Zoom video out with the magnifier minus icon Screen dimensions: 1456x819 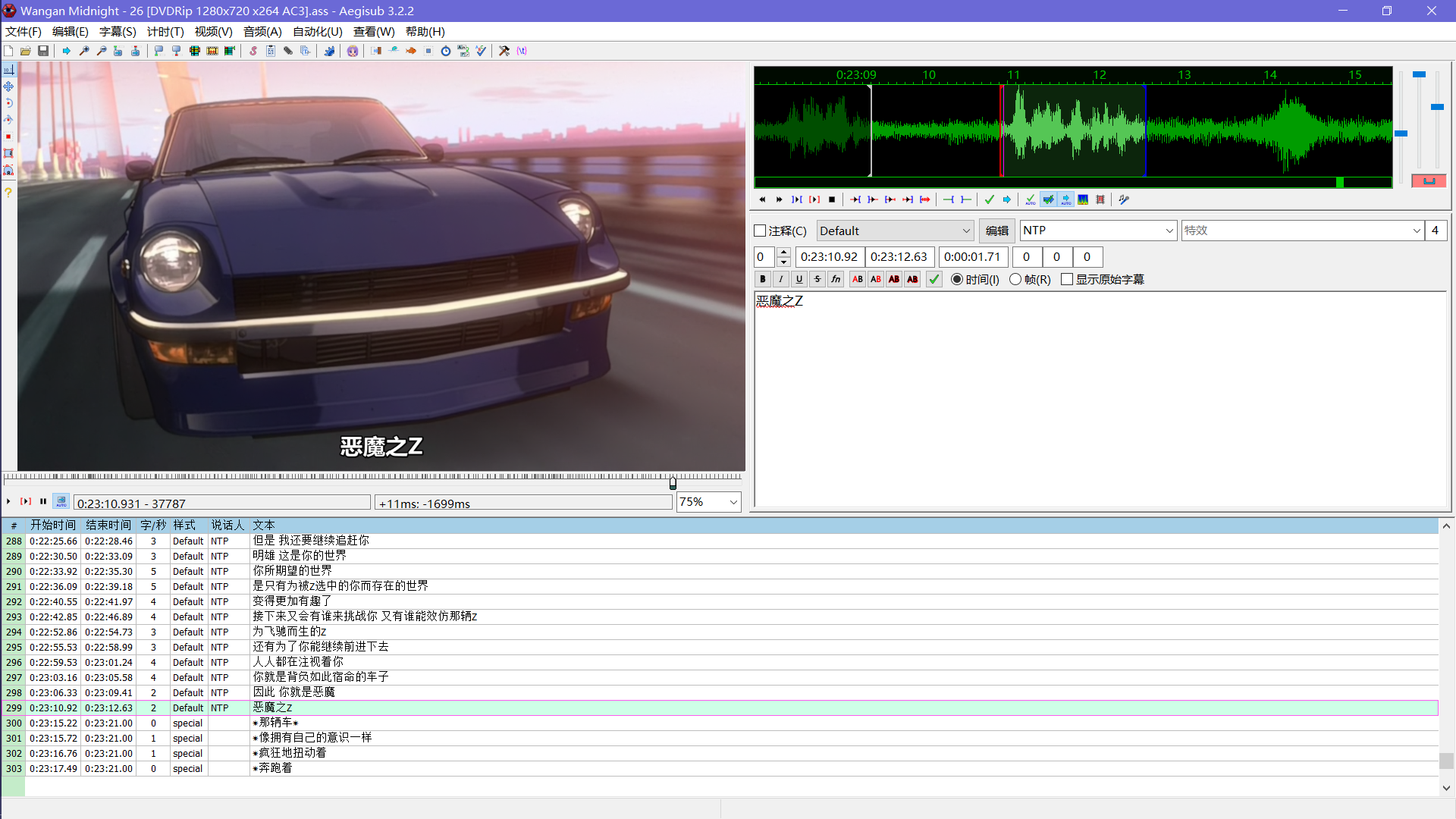point(102,51)
